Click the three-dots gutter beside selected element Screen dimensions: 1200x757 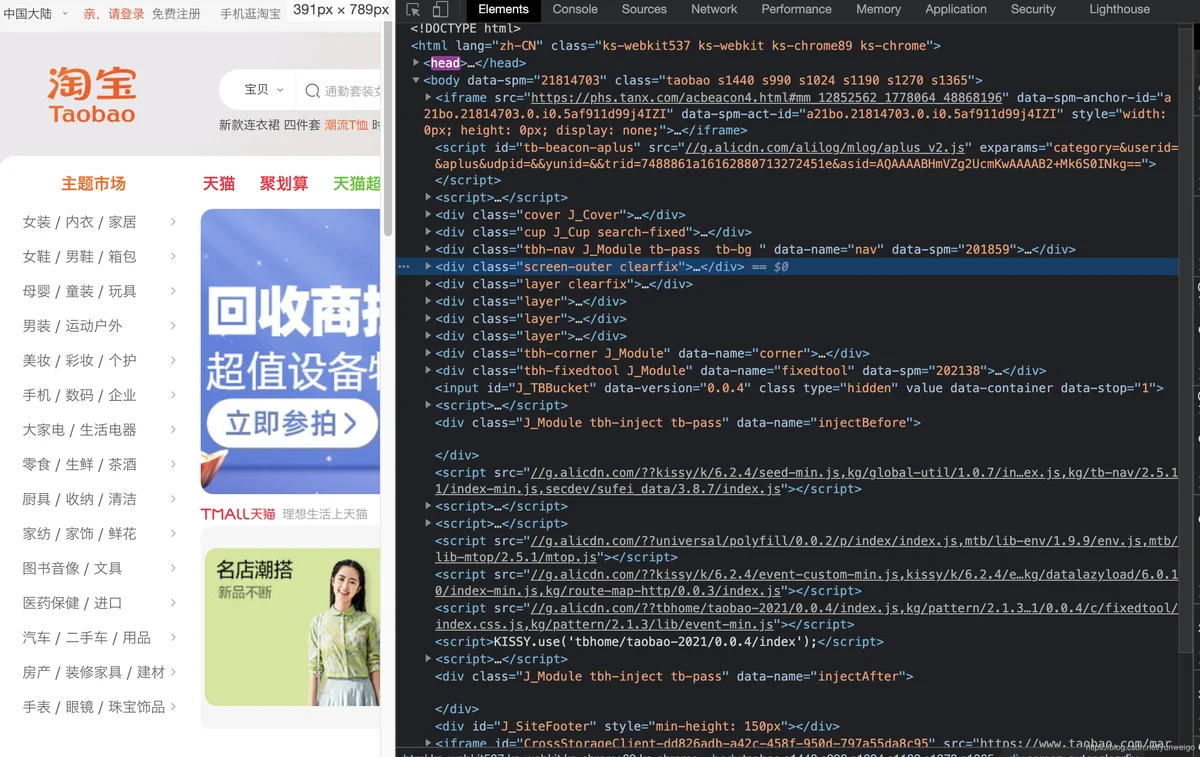[404, 267]
